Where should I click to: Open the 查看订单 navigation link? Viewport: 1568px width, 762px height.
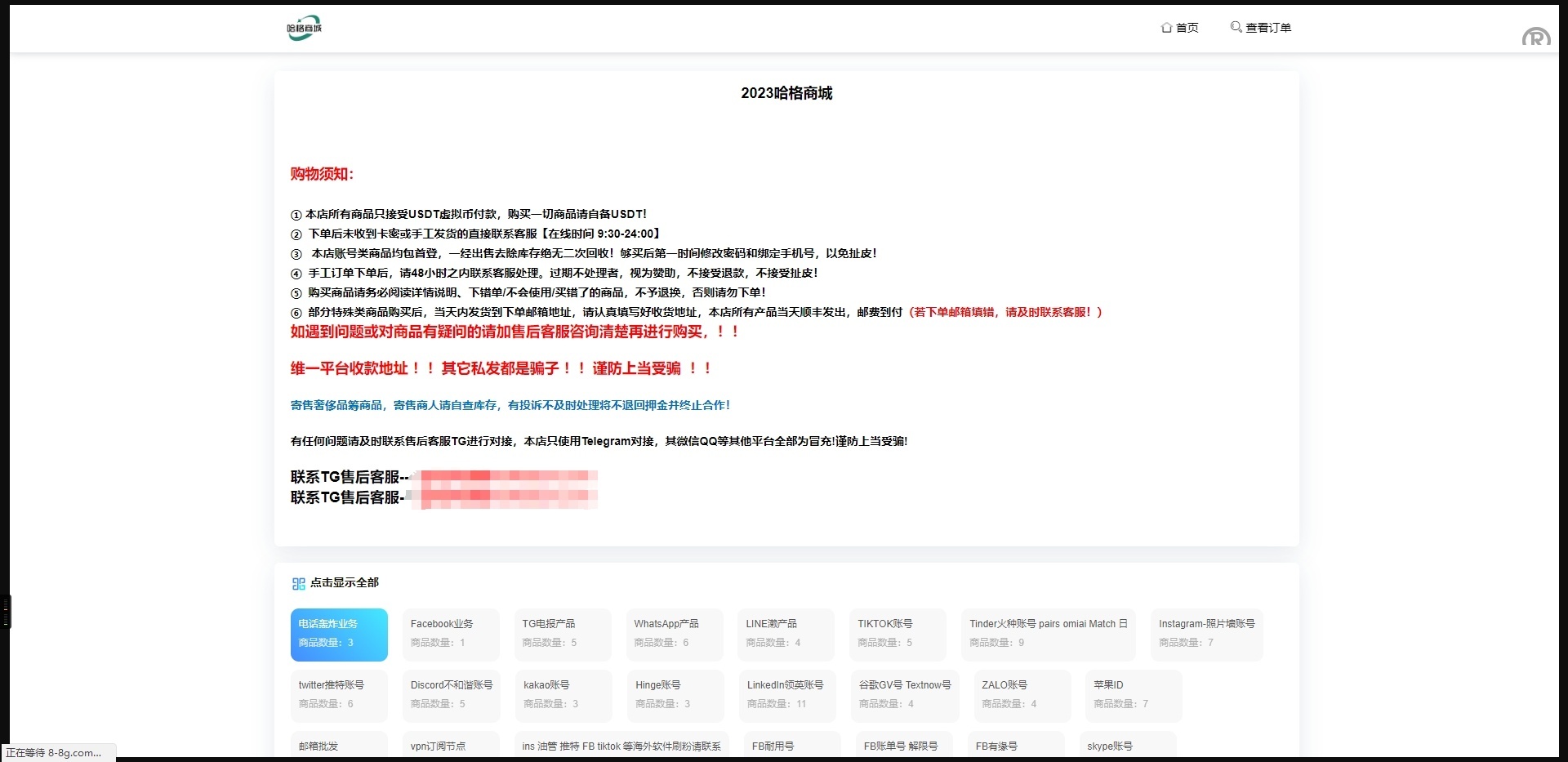click(x=1267, y=28)
